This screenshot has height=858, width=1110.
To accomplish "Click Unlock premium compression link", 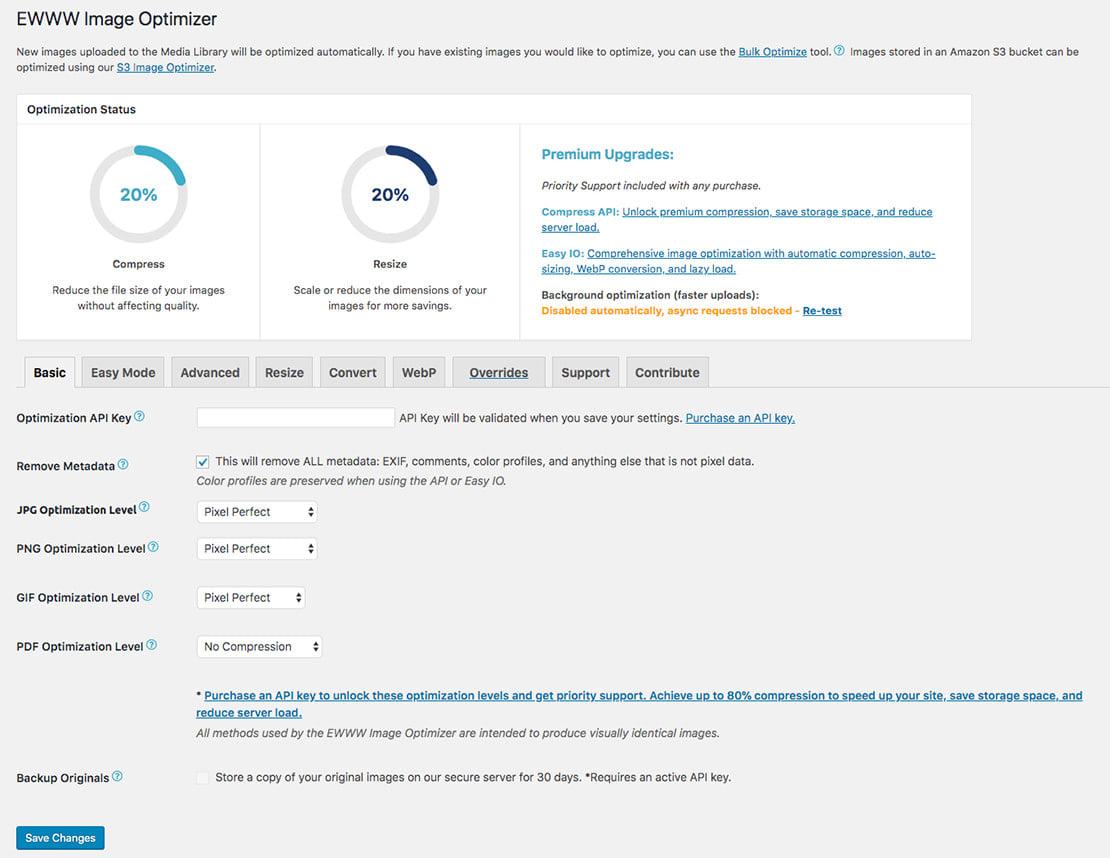I will point(737,219).
